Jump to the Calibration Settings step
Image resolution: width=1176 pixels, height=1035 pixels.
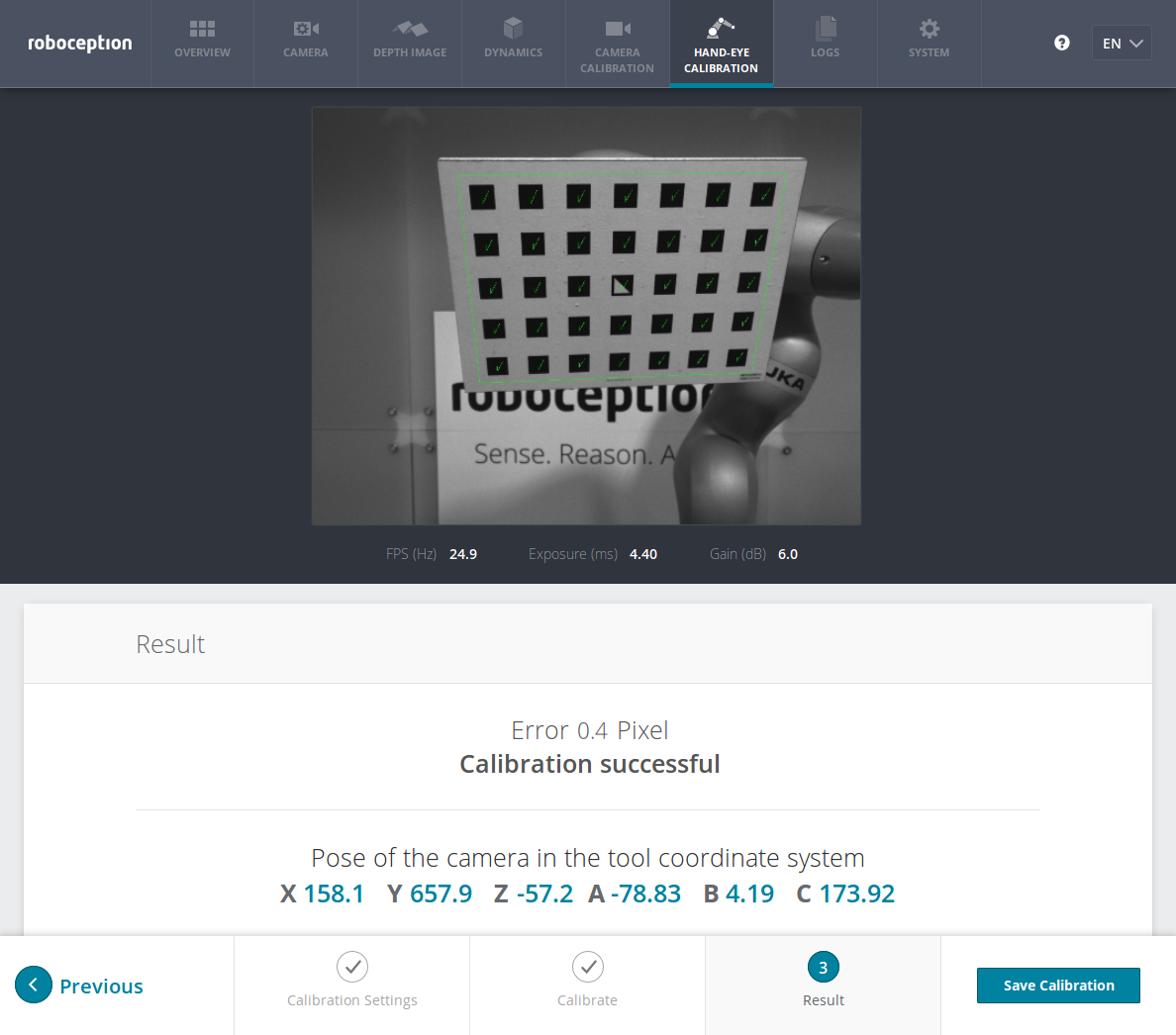tap(351, 967)
